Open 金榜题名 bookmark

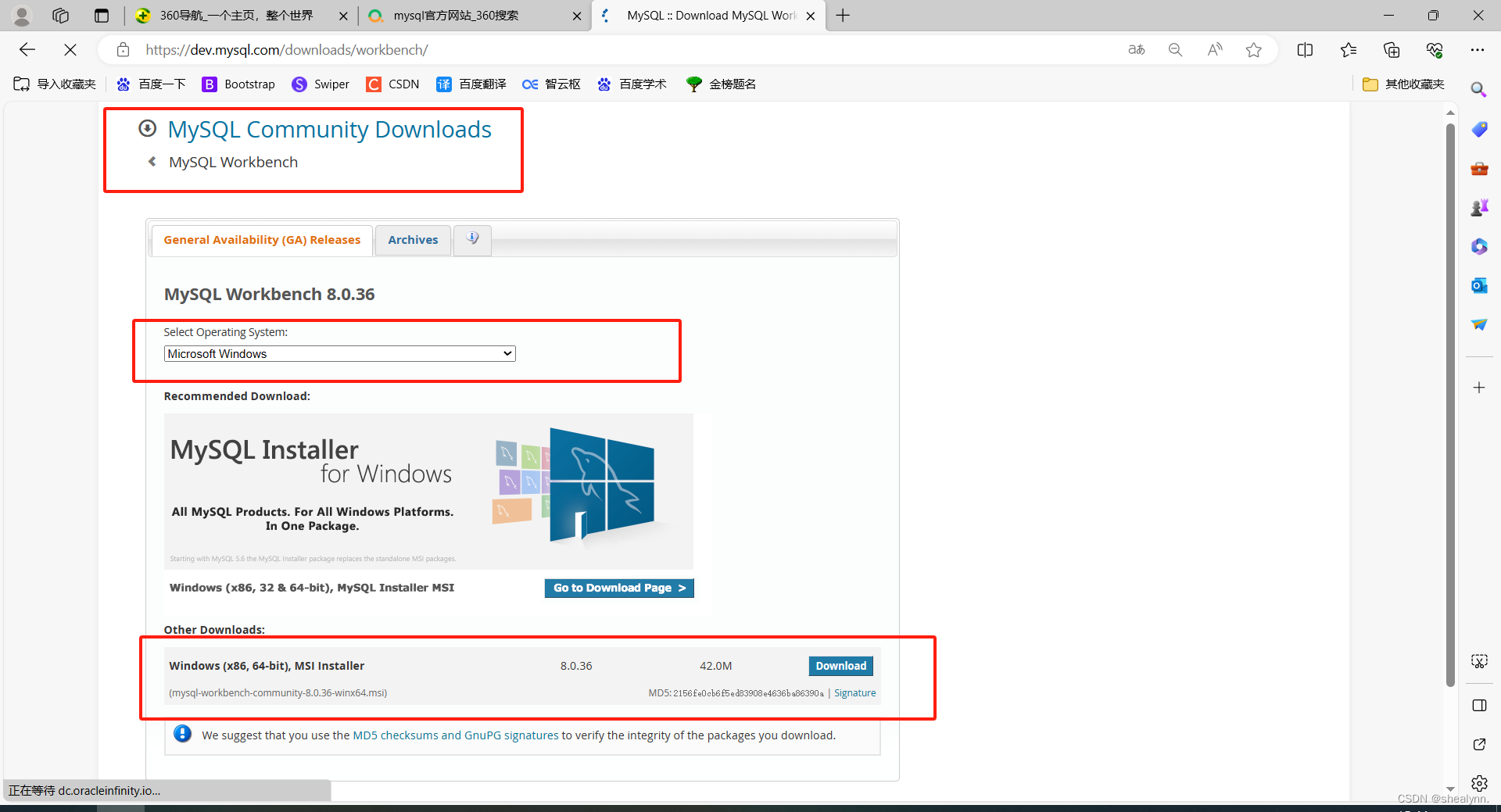(721, 84)
